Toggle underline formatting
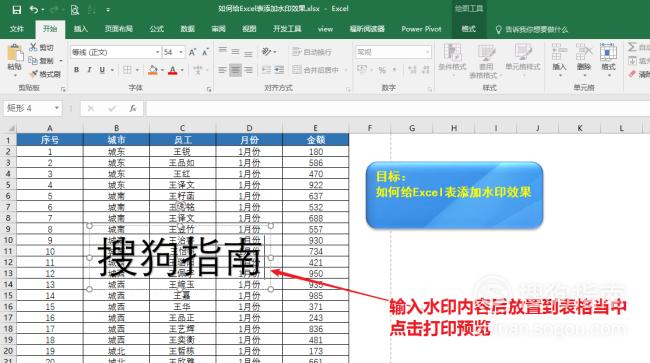Viewport: 650px width, 363px height. coord(102,70)
